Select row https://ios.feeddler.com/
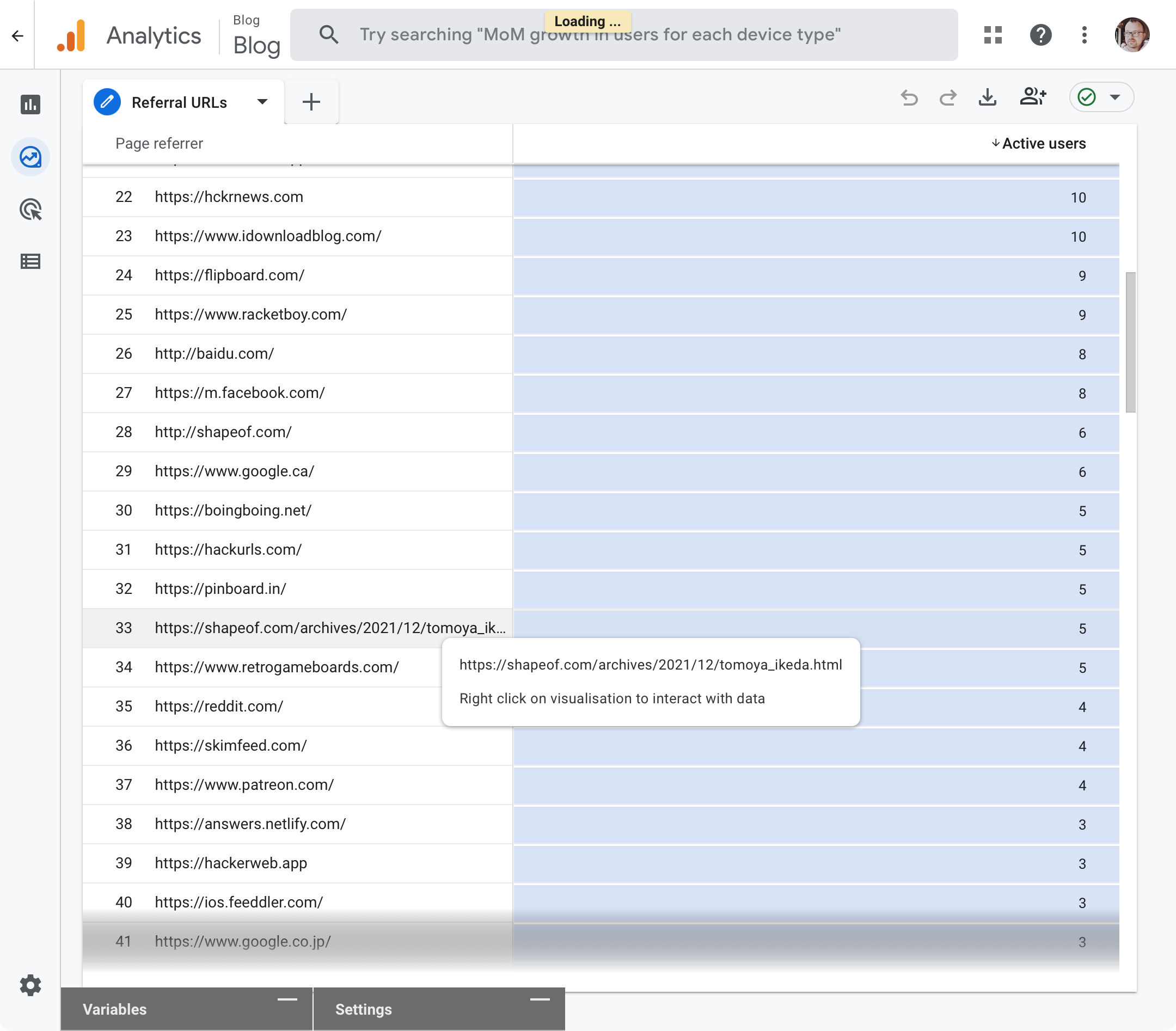Screen dimensions: 1176x1031 601,901
